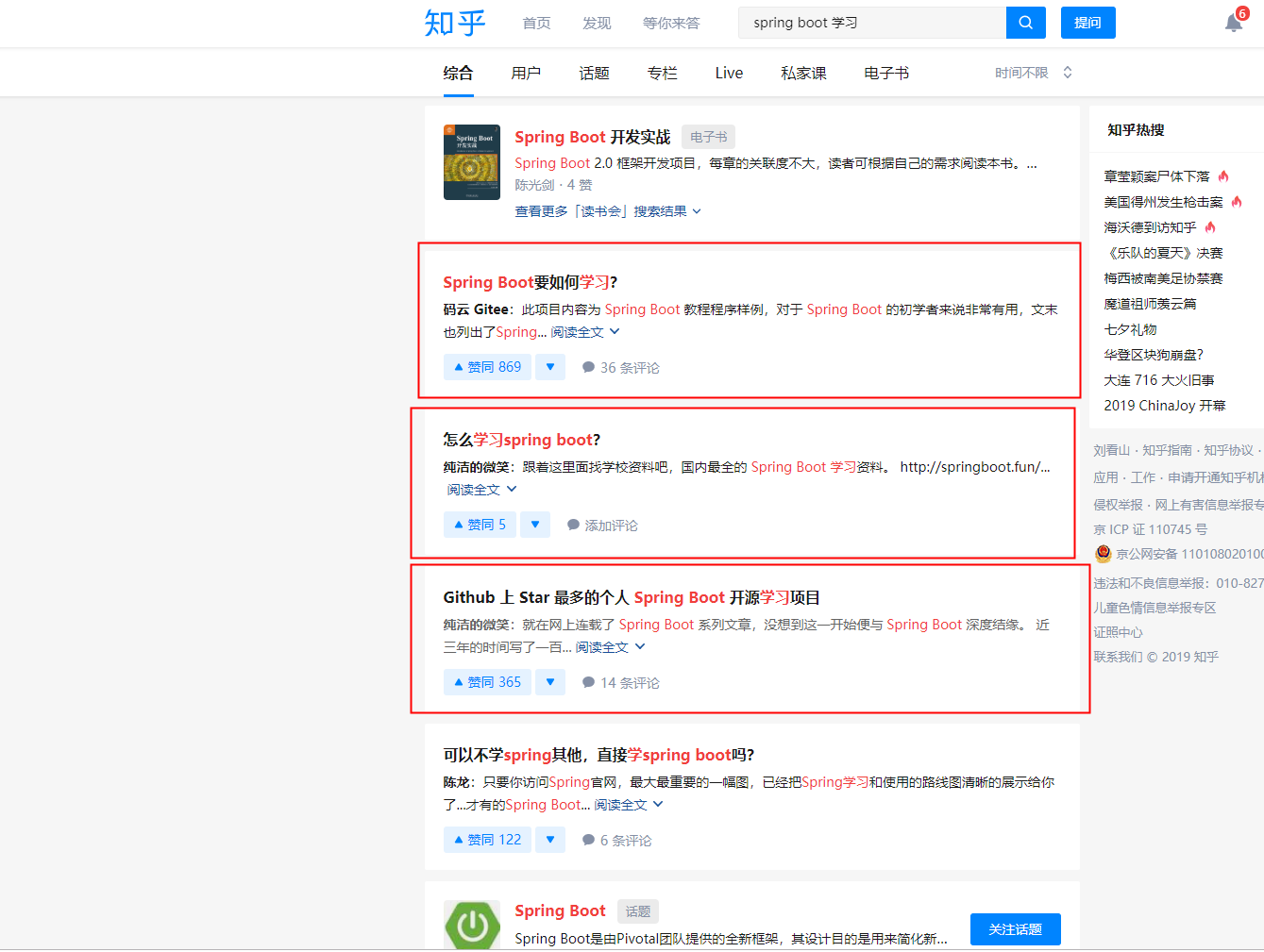Open hot search 2019 ChinaJoy 开幕

(x=1165, y=406)
